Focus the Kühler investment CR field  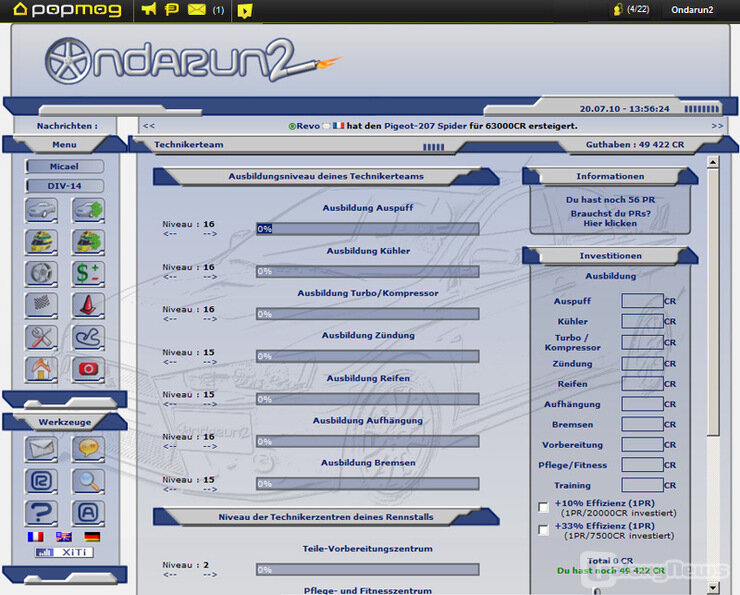643,321
